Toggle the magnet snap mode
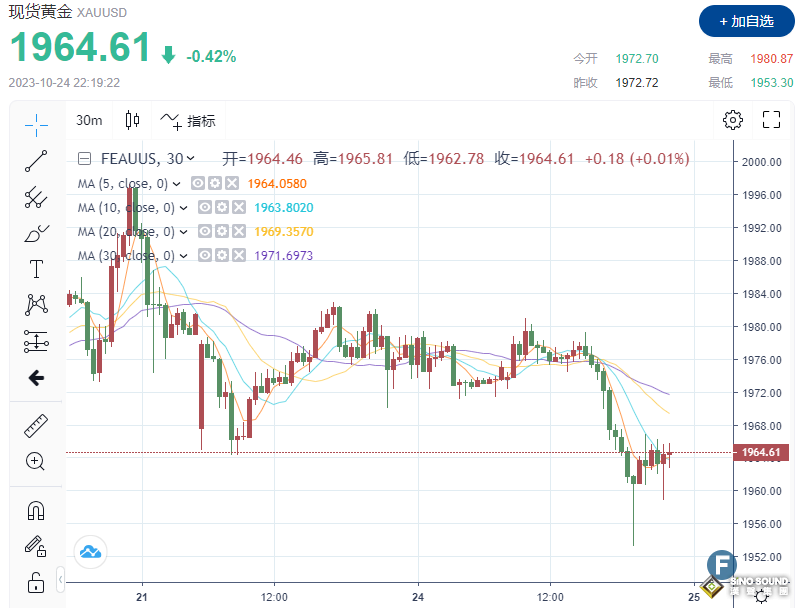This screenshot has height=608, width=798. coord(36,510)
